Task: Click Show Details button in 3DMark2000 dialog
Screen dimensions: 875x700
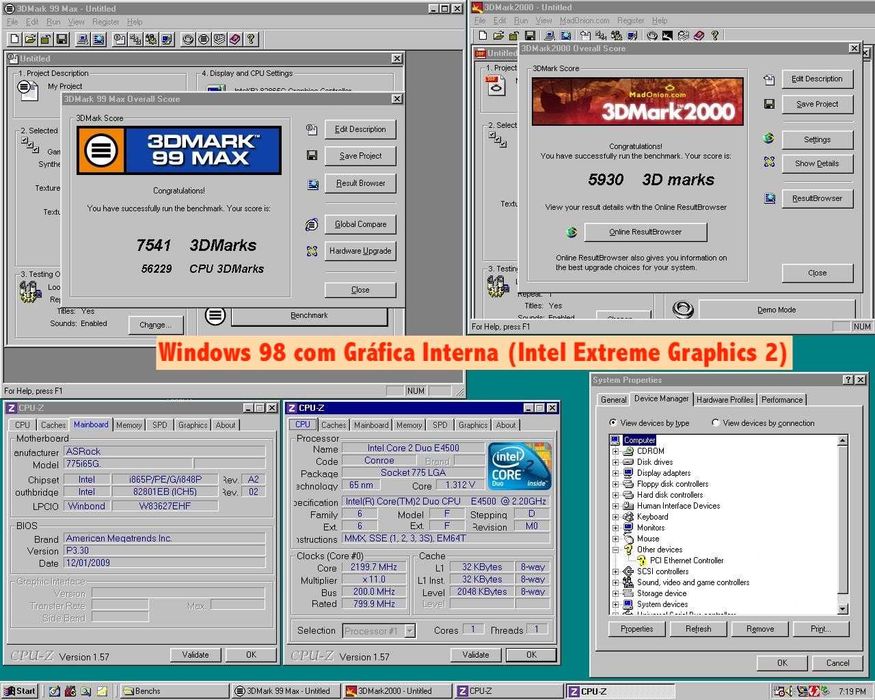Action: [x=817, y=164]
